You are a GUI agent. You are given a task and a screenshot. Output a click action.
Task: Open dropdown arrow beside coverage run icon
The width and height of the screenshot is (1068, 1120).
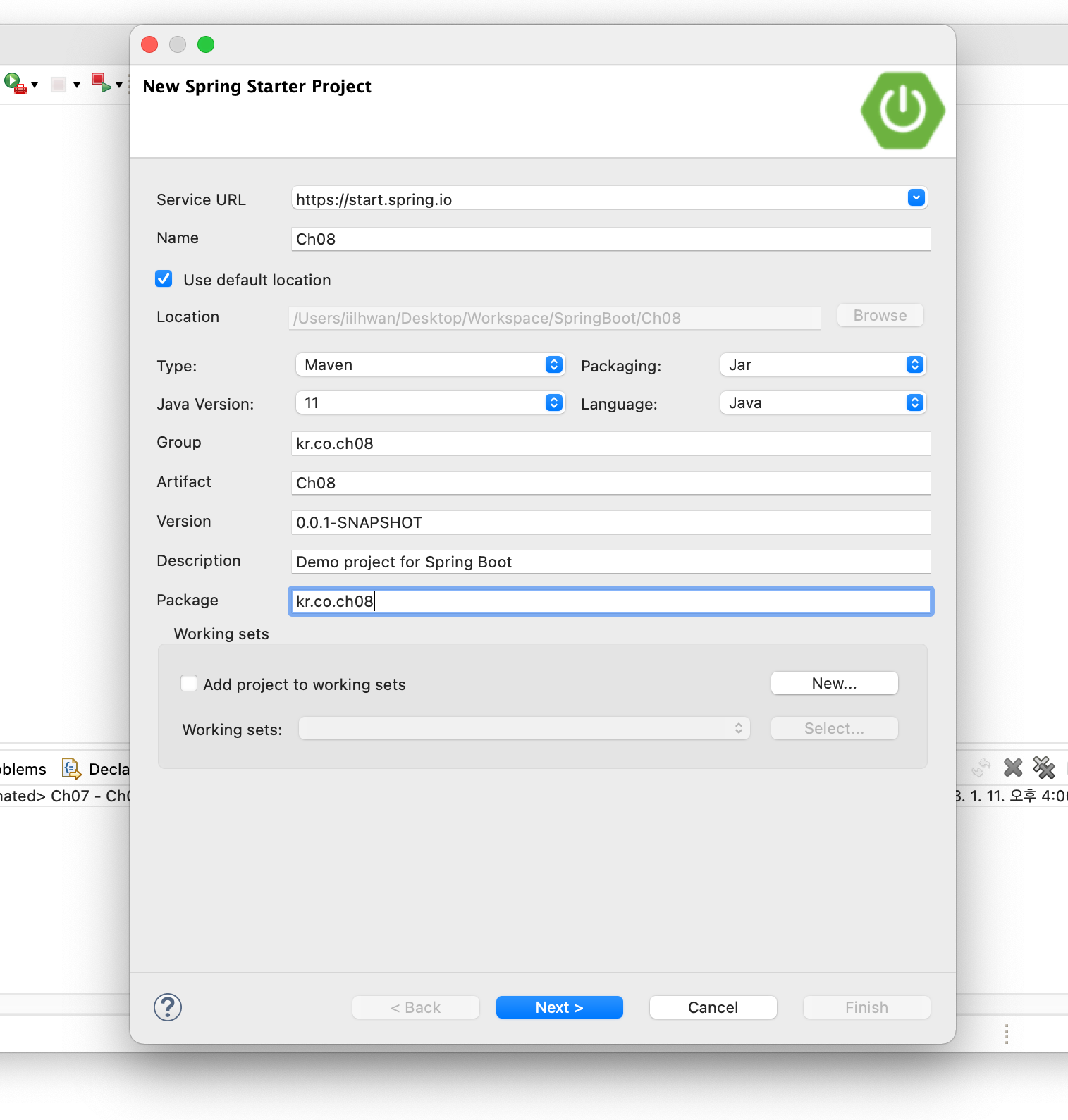[x=35, y=85]
